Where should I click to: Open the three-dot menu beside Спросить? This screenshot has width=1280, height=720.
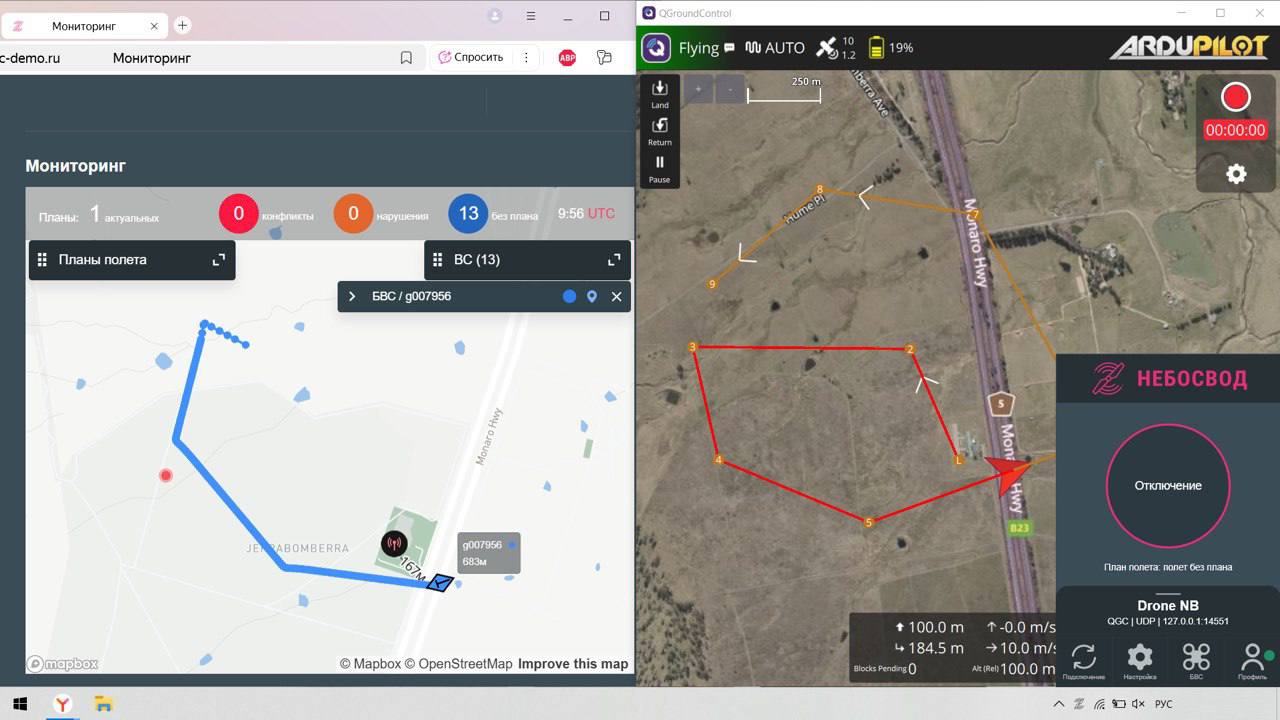coord(526,58)
